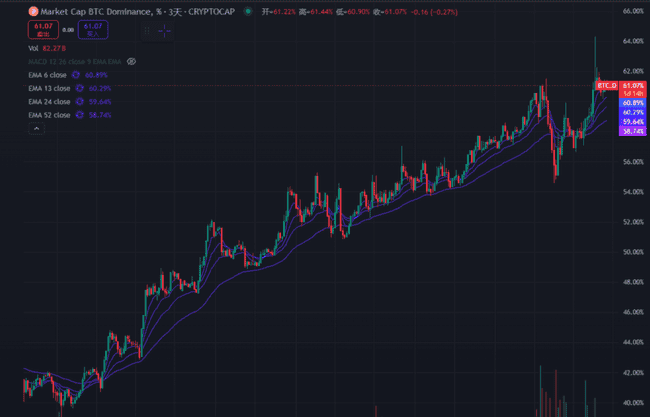650x417 pixels.
Task: Open EMA 6 indicator settings icon
Action: 77,75
